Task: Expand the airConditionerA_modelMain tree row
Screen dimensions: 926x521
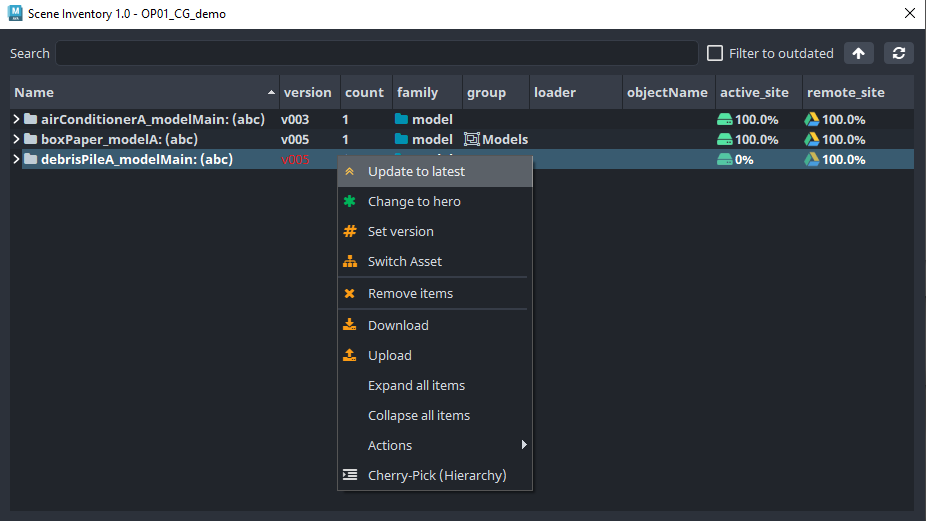Action: [16, 119]
